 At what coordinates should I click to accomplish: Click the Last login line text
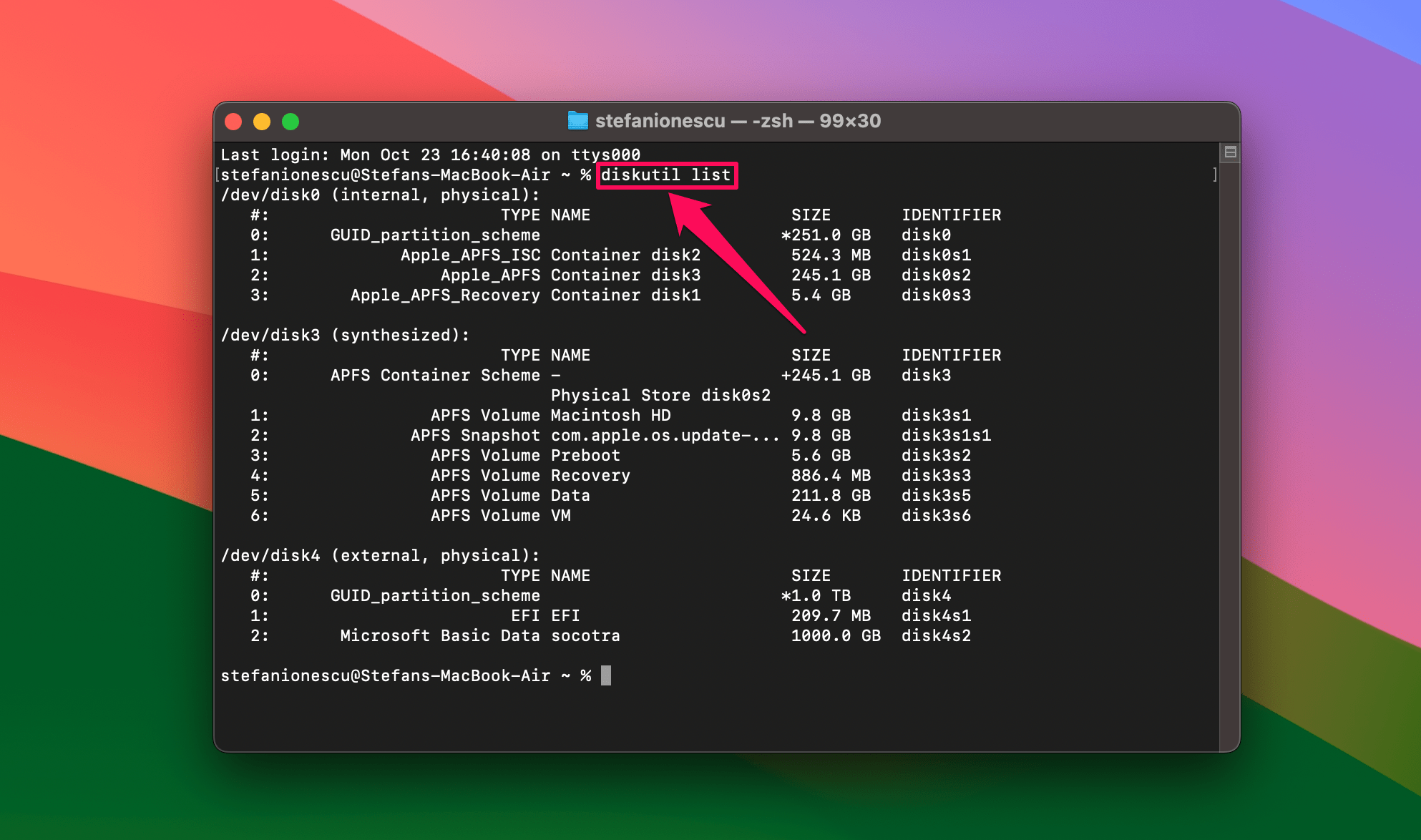click(x=430, y=155)
